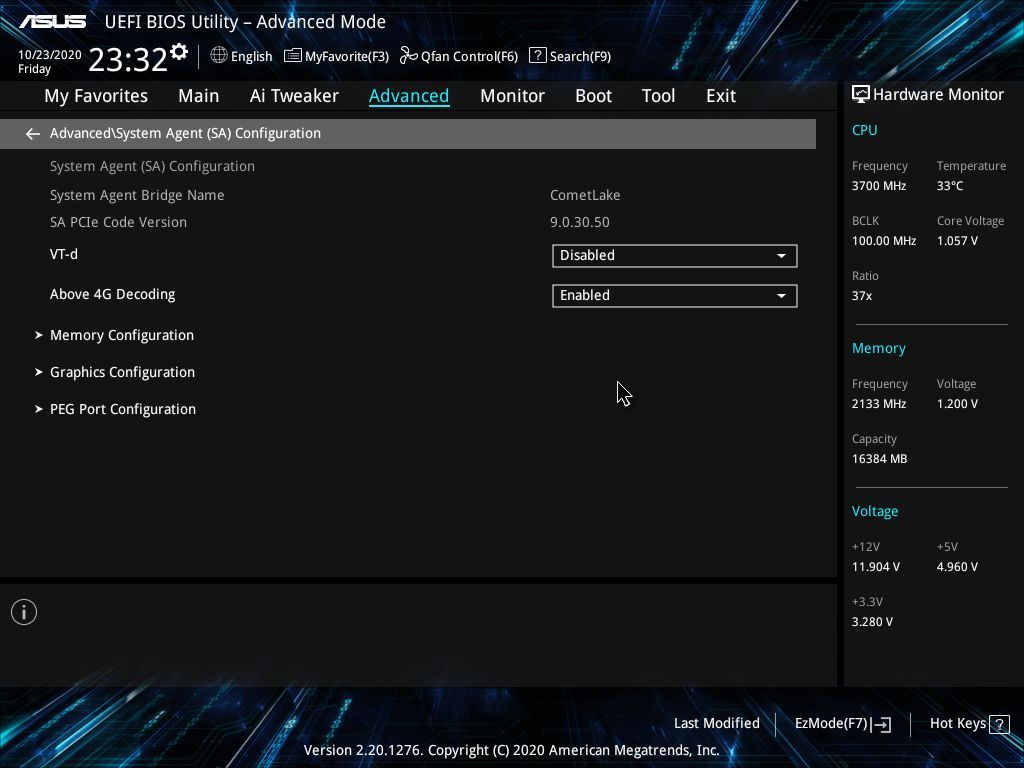This screenshot has height=768, width=1024.
Task: Click the +5V reading 4.960 V
Action: 957,567
